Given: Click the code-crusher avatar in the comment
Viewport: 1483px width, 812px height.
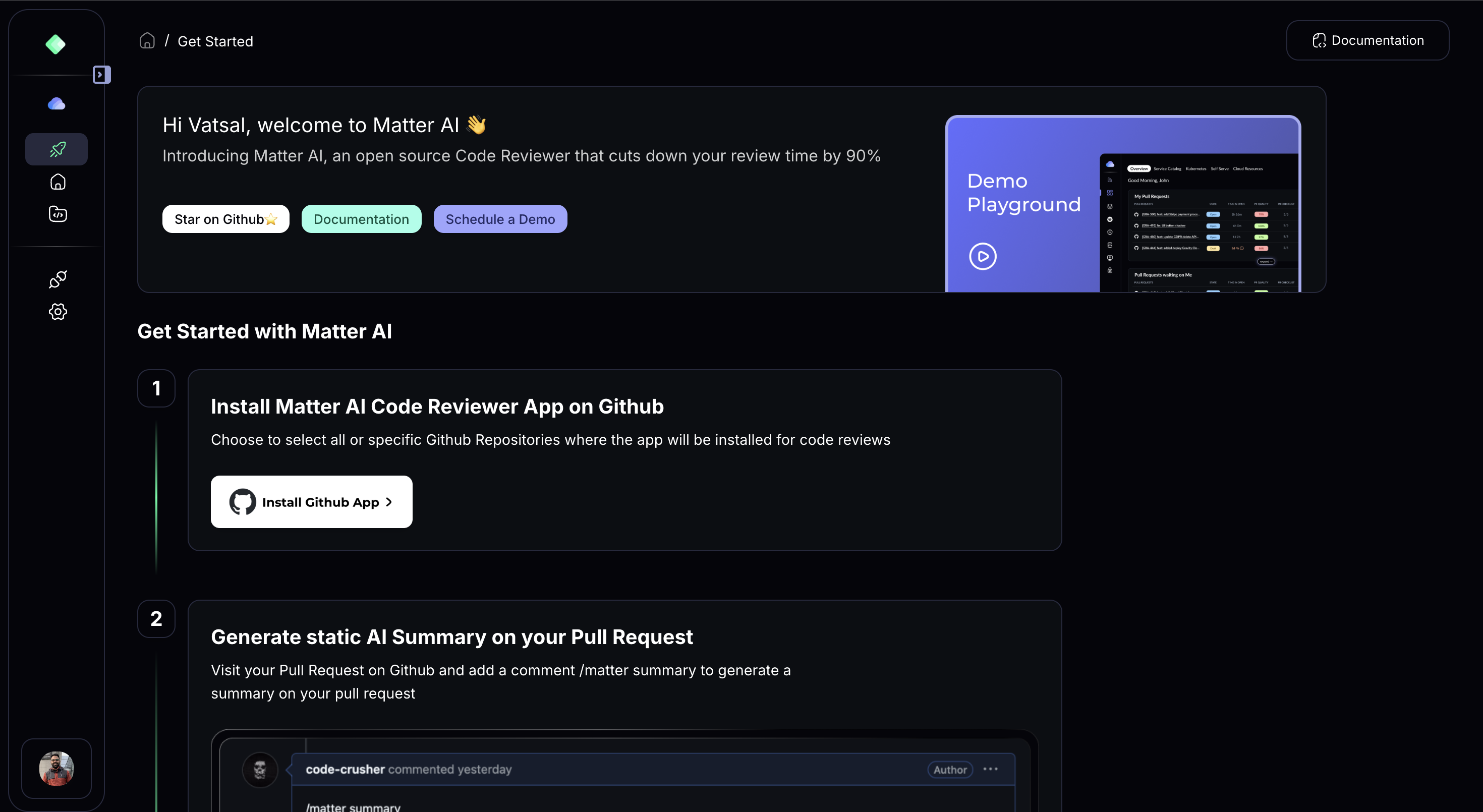Looking at the screenshot, I should tap(260, 770).
